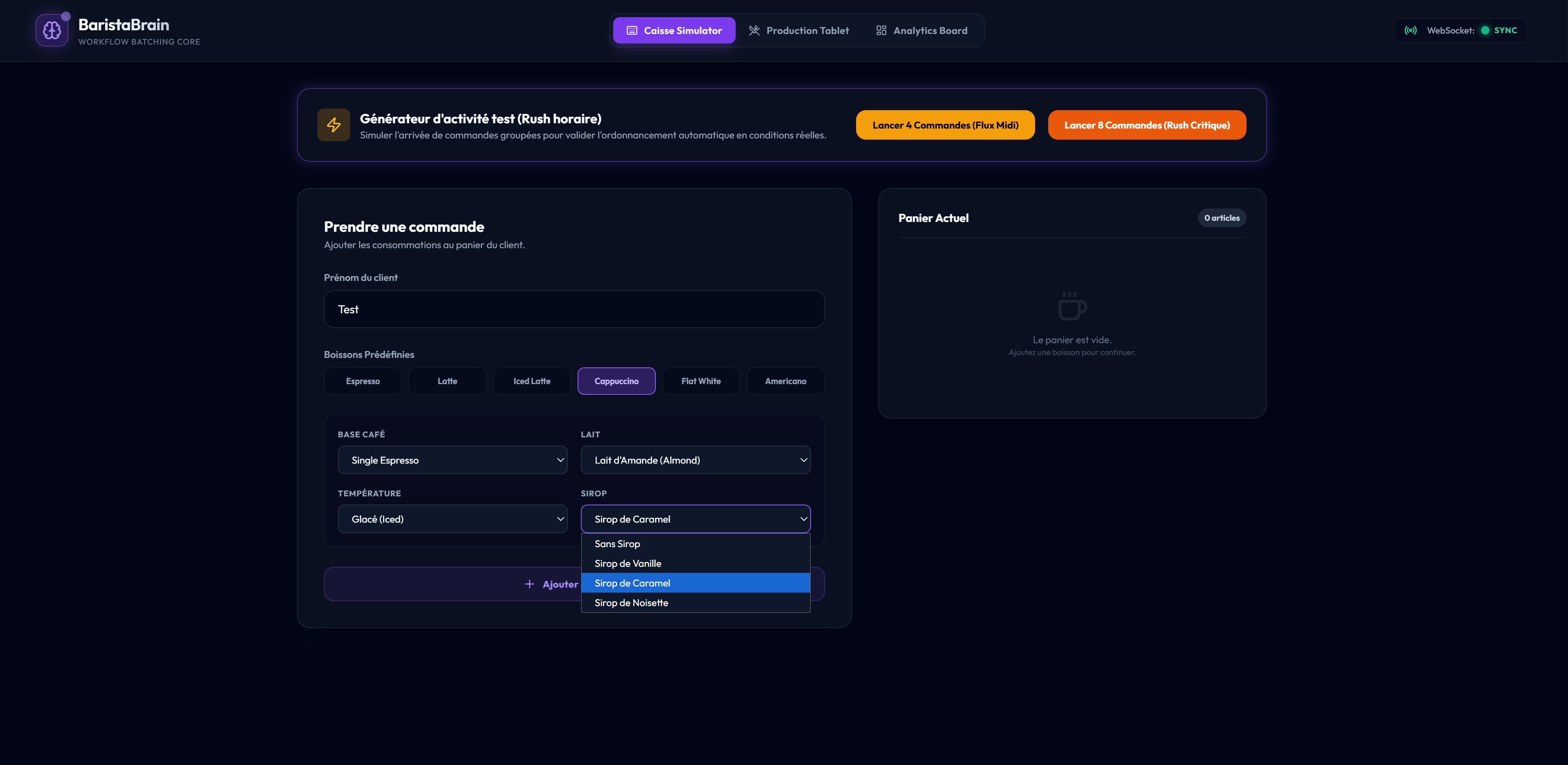Click the keyboard icon in Caisse Simulator tab
Image resolution: width=1568 pixels, height=765 pixels.
coord(632,30)
